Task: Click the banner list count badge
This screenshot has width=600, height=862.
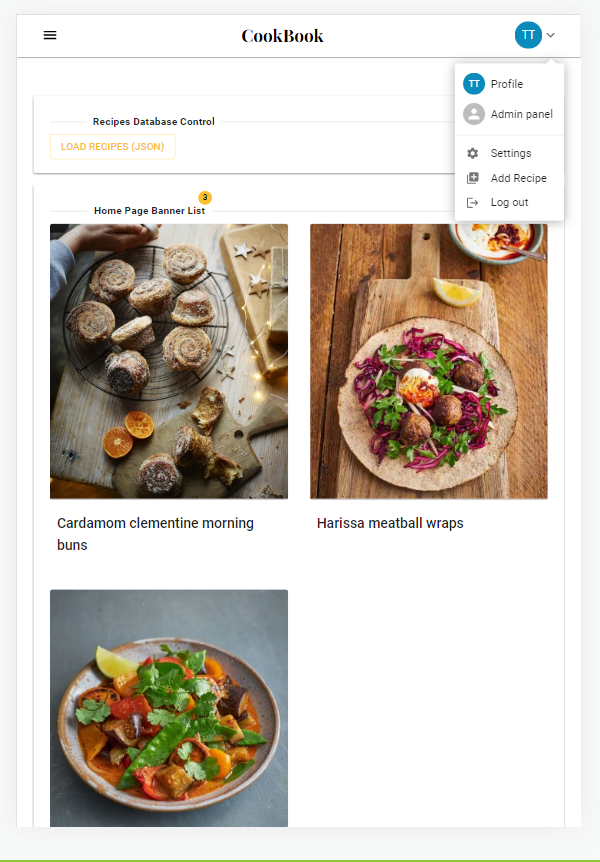Action: (x=204, y=197)
